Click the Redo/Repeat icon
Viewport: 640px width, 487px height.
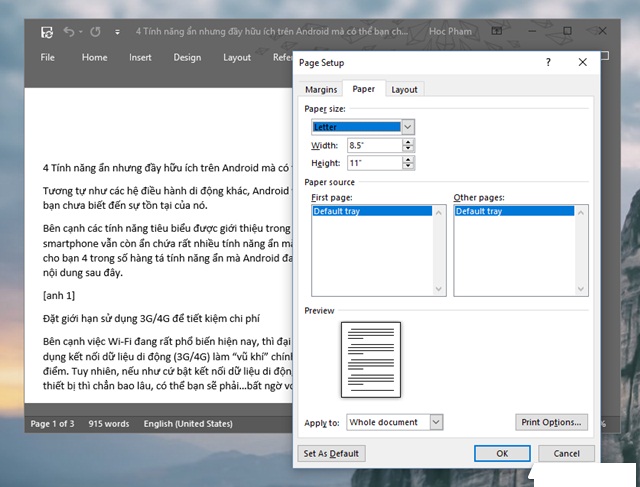95,31
